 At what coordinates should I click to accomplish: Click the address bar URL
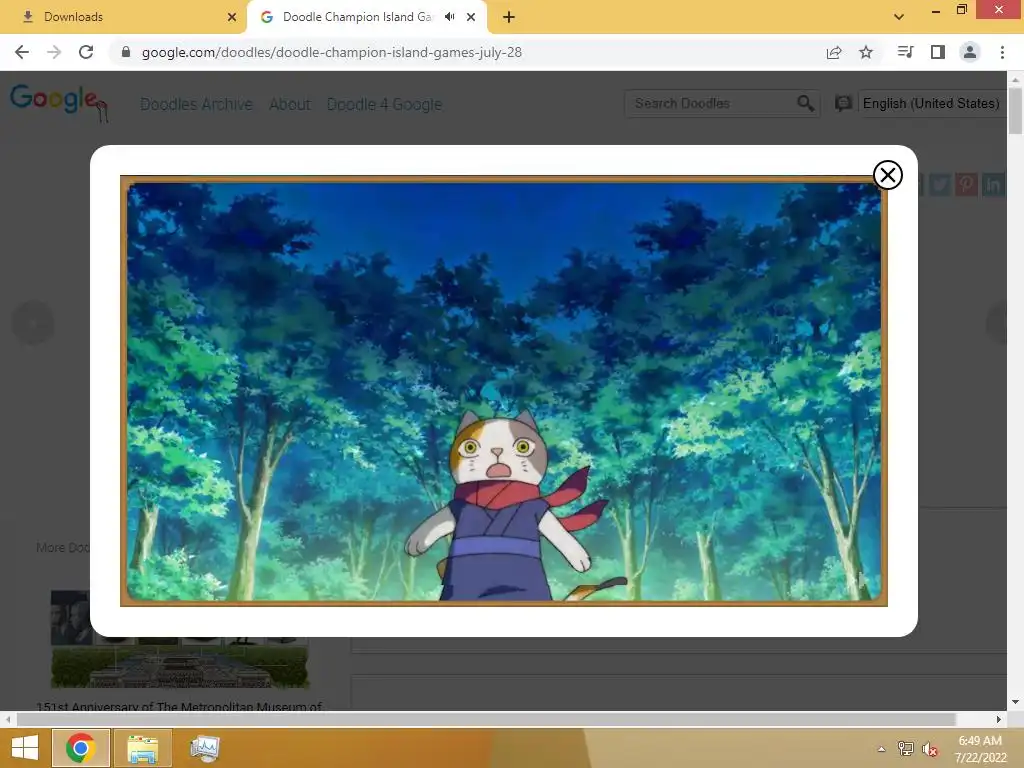click(332, 52)
